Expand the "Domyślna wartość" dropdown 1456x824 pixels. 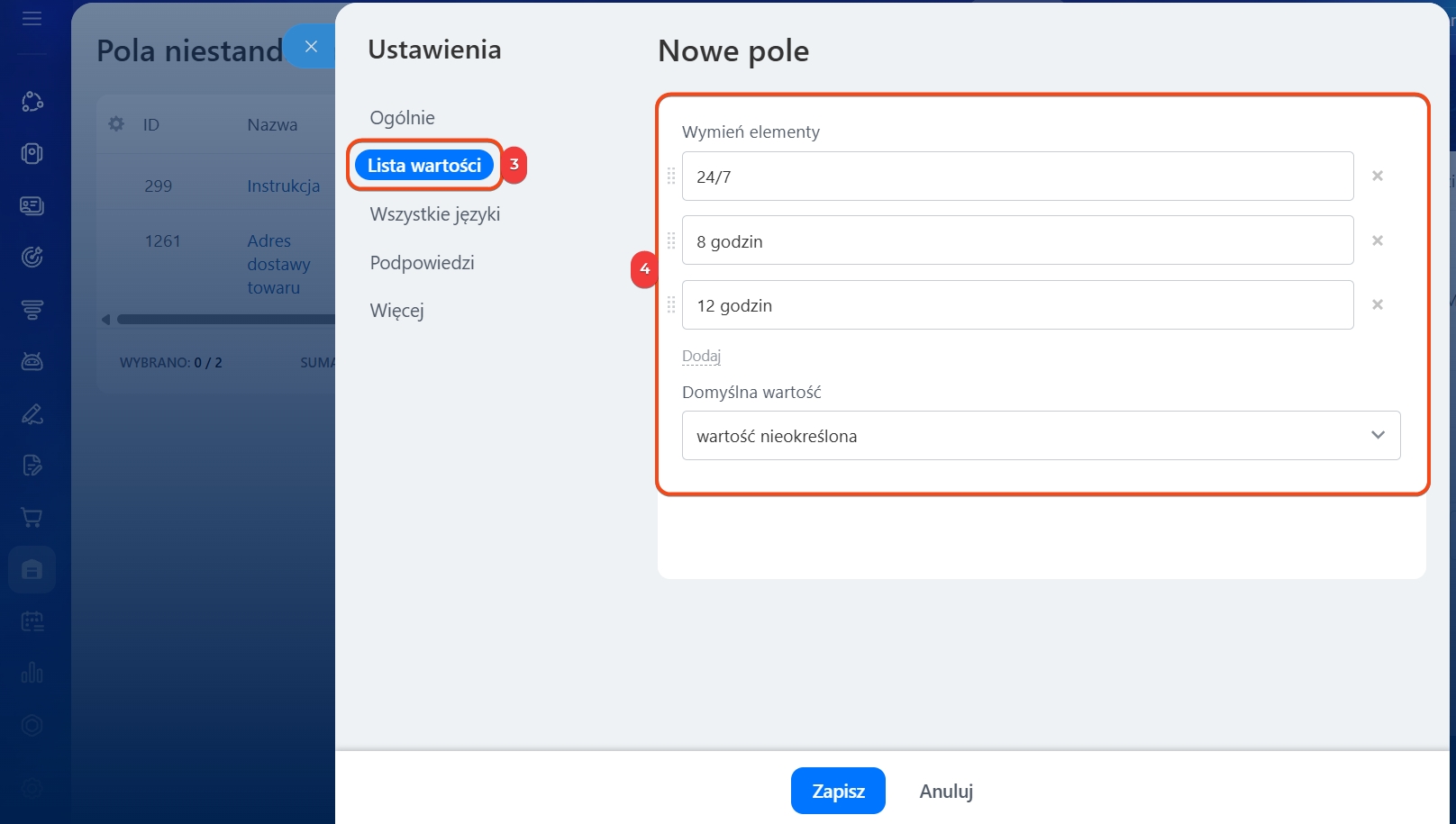pos(1041,436)
